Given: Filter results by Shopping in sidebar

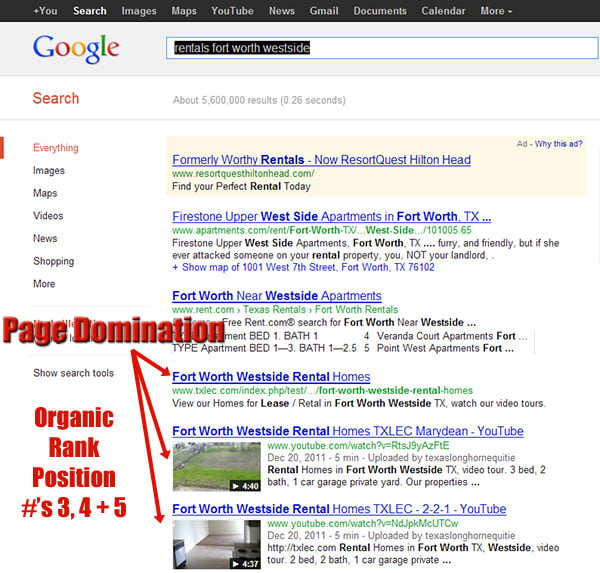Looking at the screenshot, I should (x=54, y=261).
